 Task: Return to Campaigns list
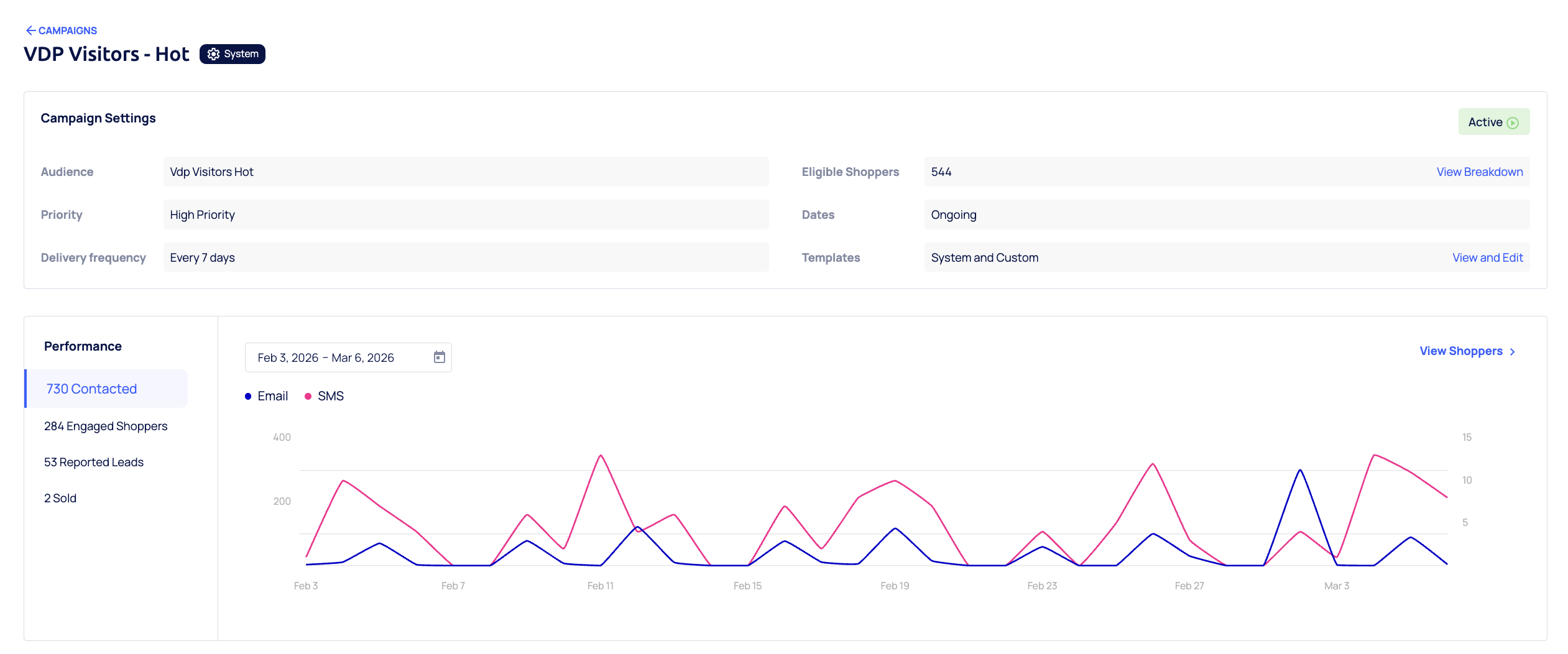(x=67, y=30)
